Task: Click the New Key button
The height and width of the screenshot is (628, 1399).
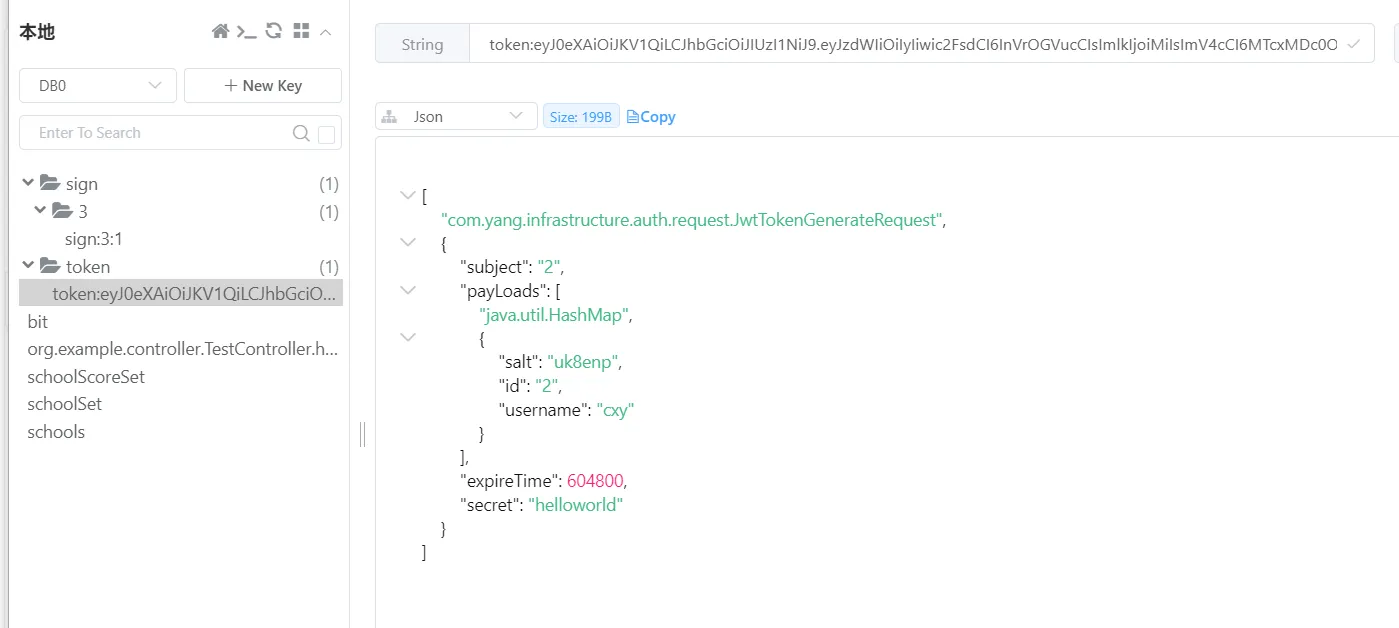Action: (x=263, y=86)
